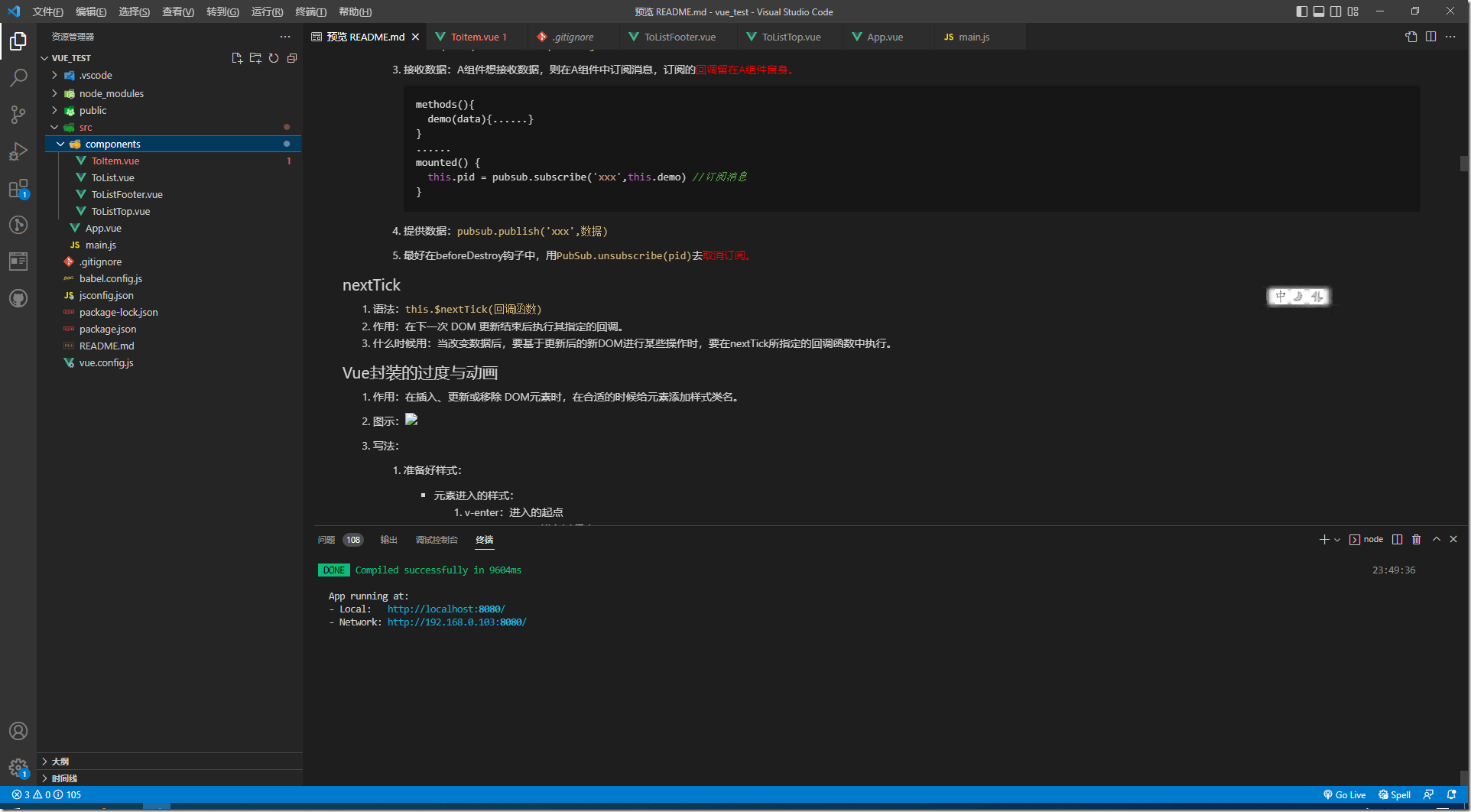Split the terminal panel
Image resolution: width=1471 pixels, height=812 pixels.
tap(1397, 540)
